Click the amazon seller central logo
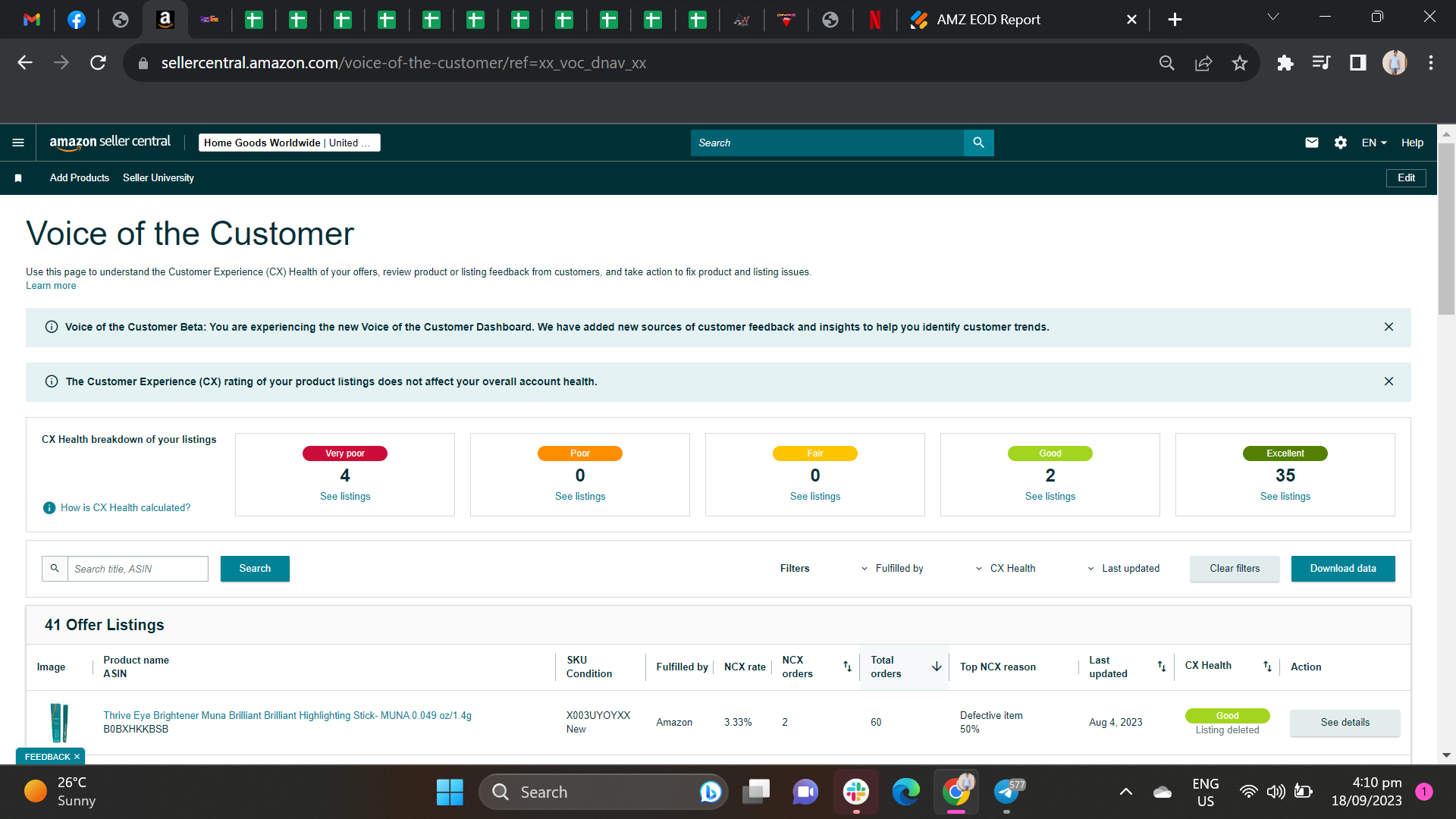This screenshot has height=819, width=1456. pyautogui.click(x=110, y=143)
